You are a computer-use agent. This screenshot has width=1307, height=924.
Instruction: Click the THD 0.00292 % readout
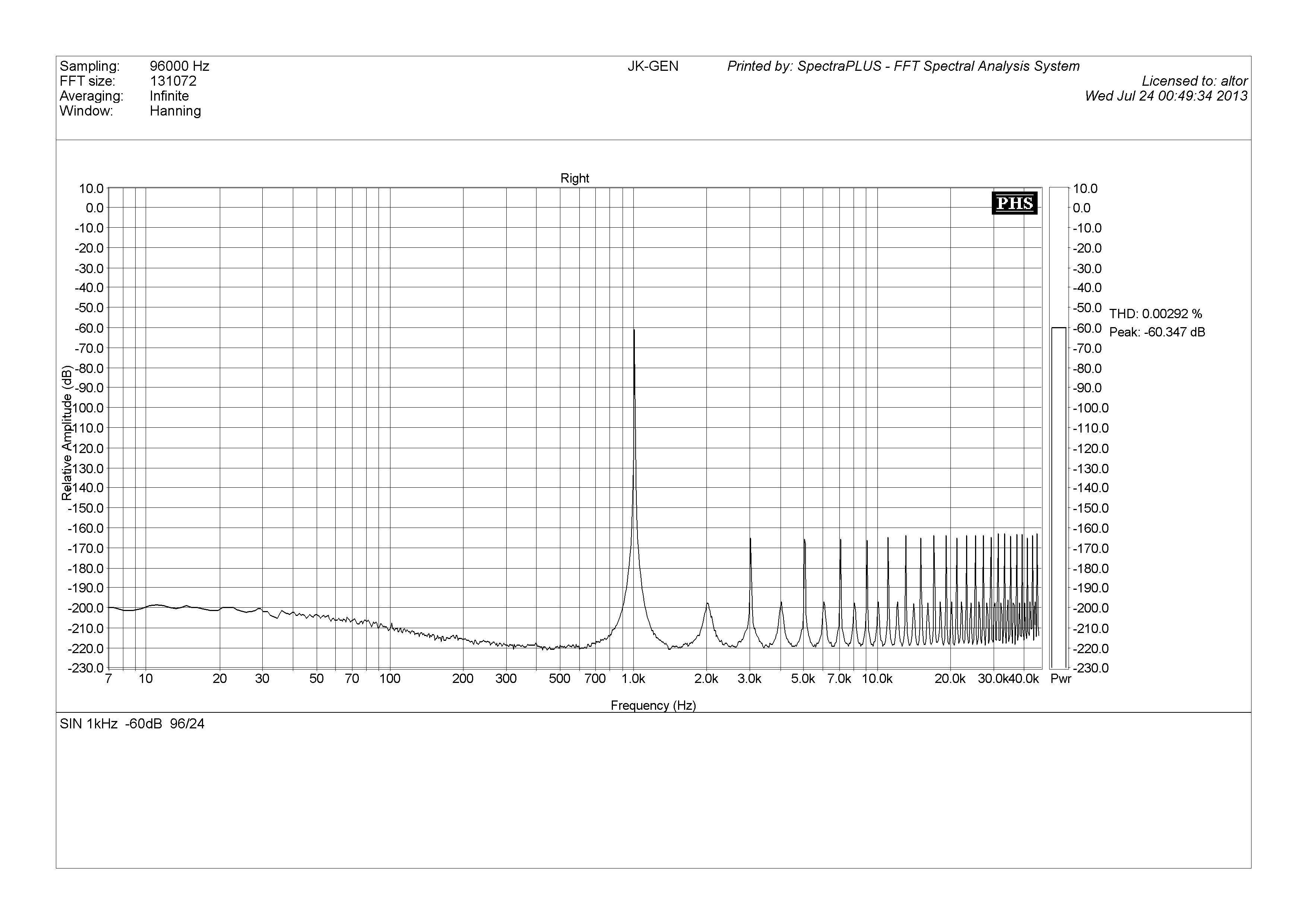(1155, 314)
